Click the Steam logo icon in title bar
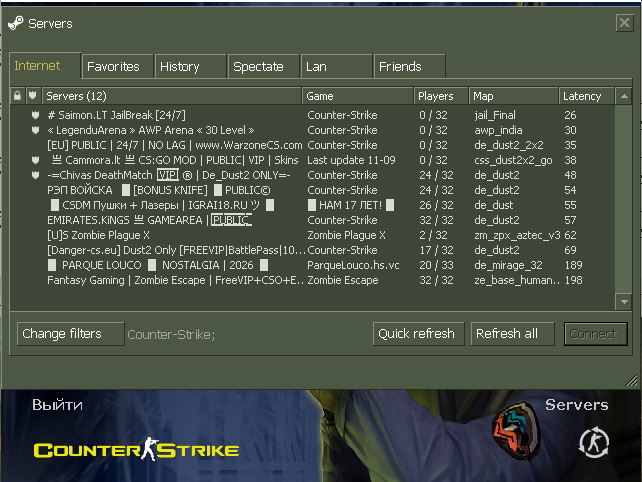 [x=16, y=23]
